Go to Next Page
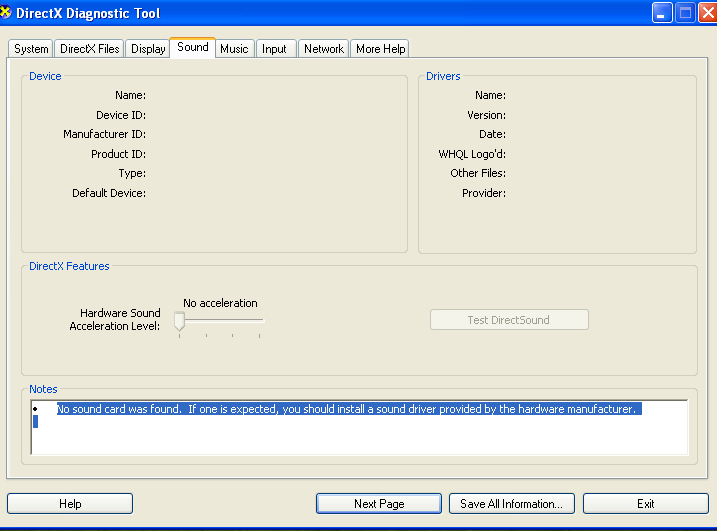 379,504
